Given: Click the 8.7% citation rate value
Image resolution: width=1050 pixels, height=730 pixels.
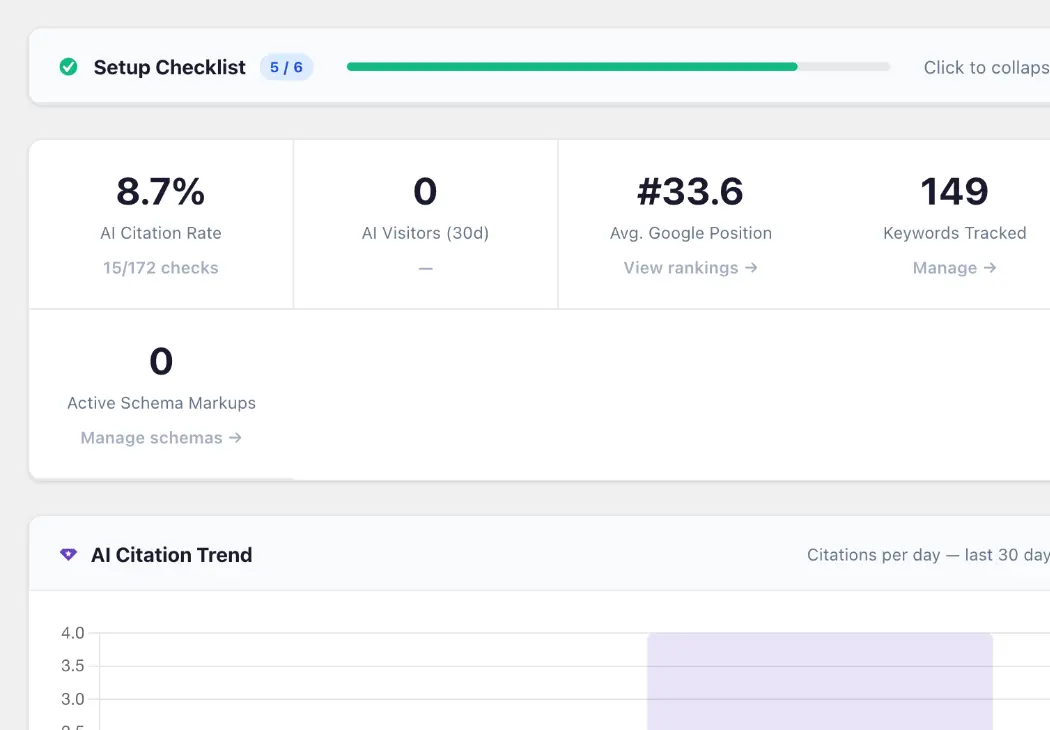Looking at the screenshot, I should [161, 192].
